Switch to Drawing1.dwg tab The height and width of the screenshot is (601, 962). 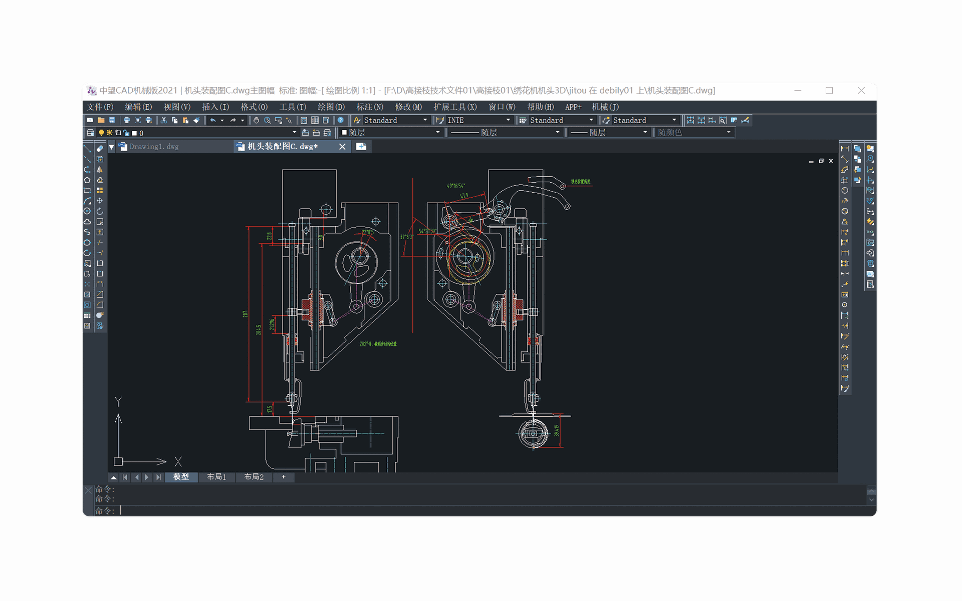(x=153, y=146)
